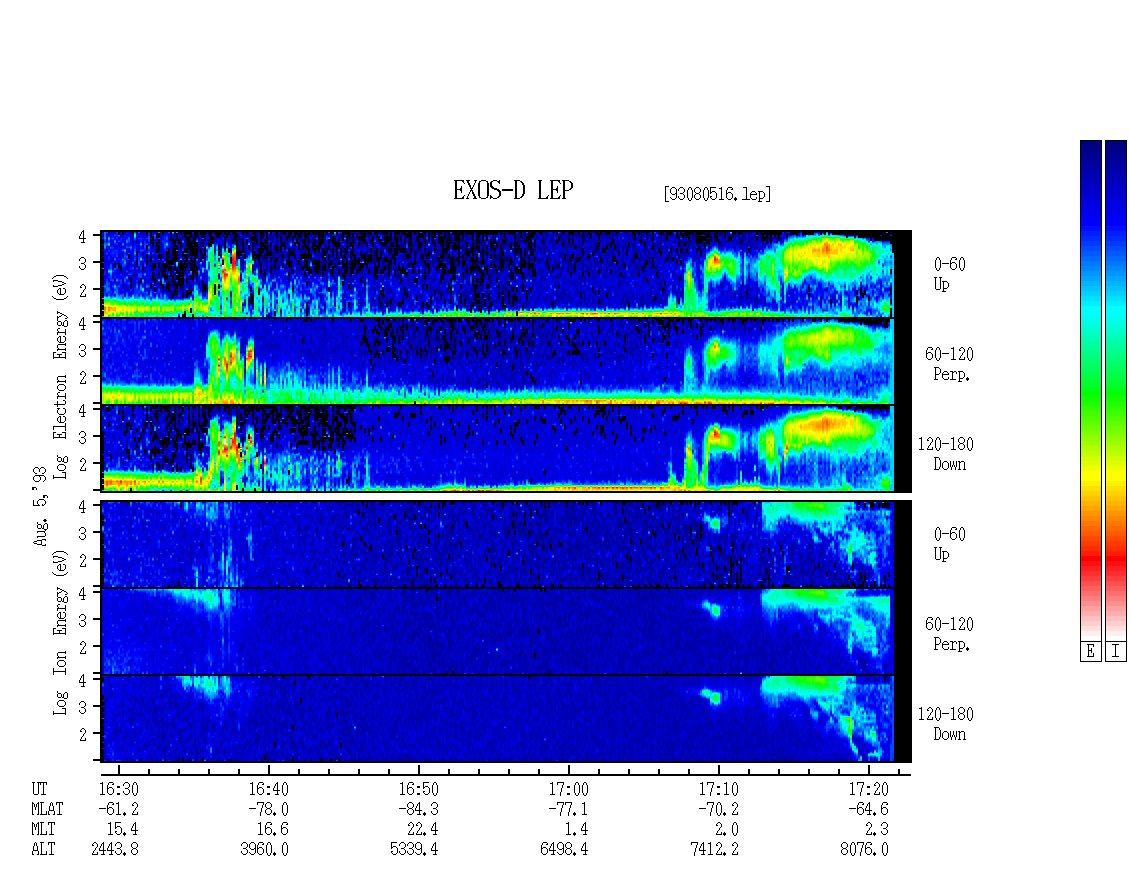Click the 0-60 Up label beside ion panel

tap(949, 544)
